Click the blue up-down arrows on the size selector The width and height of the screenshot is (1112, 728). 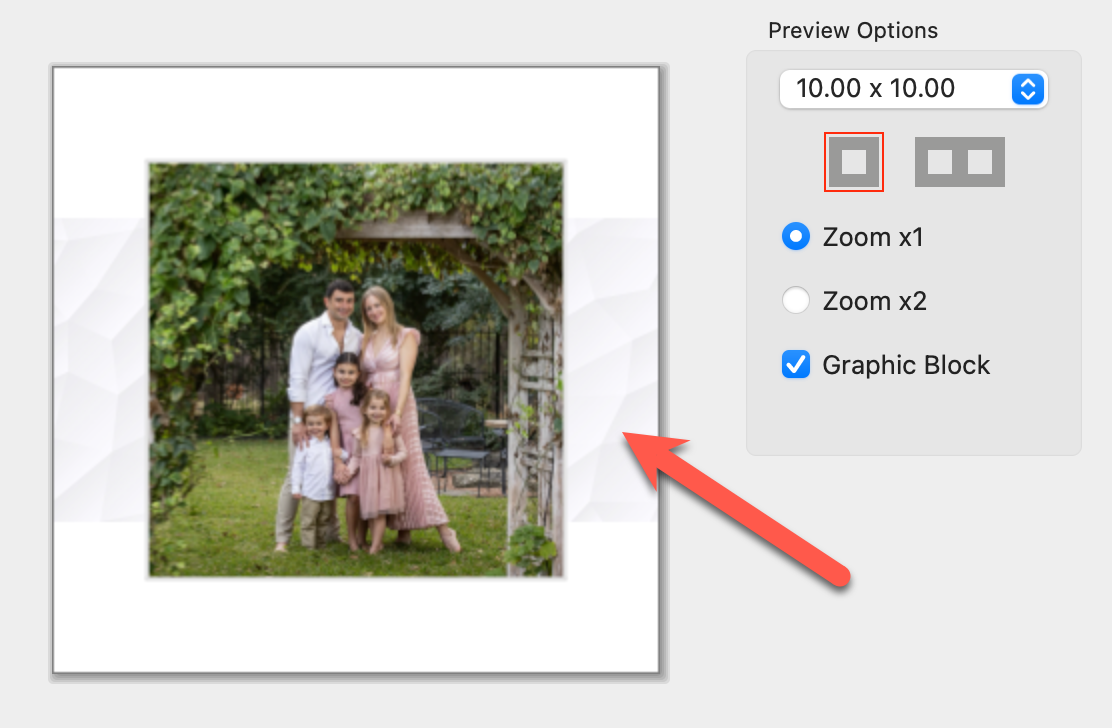coord(1027,89)
